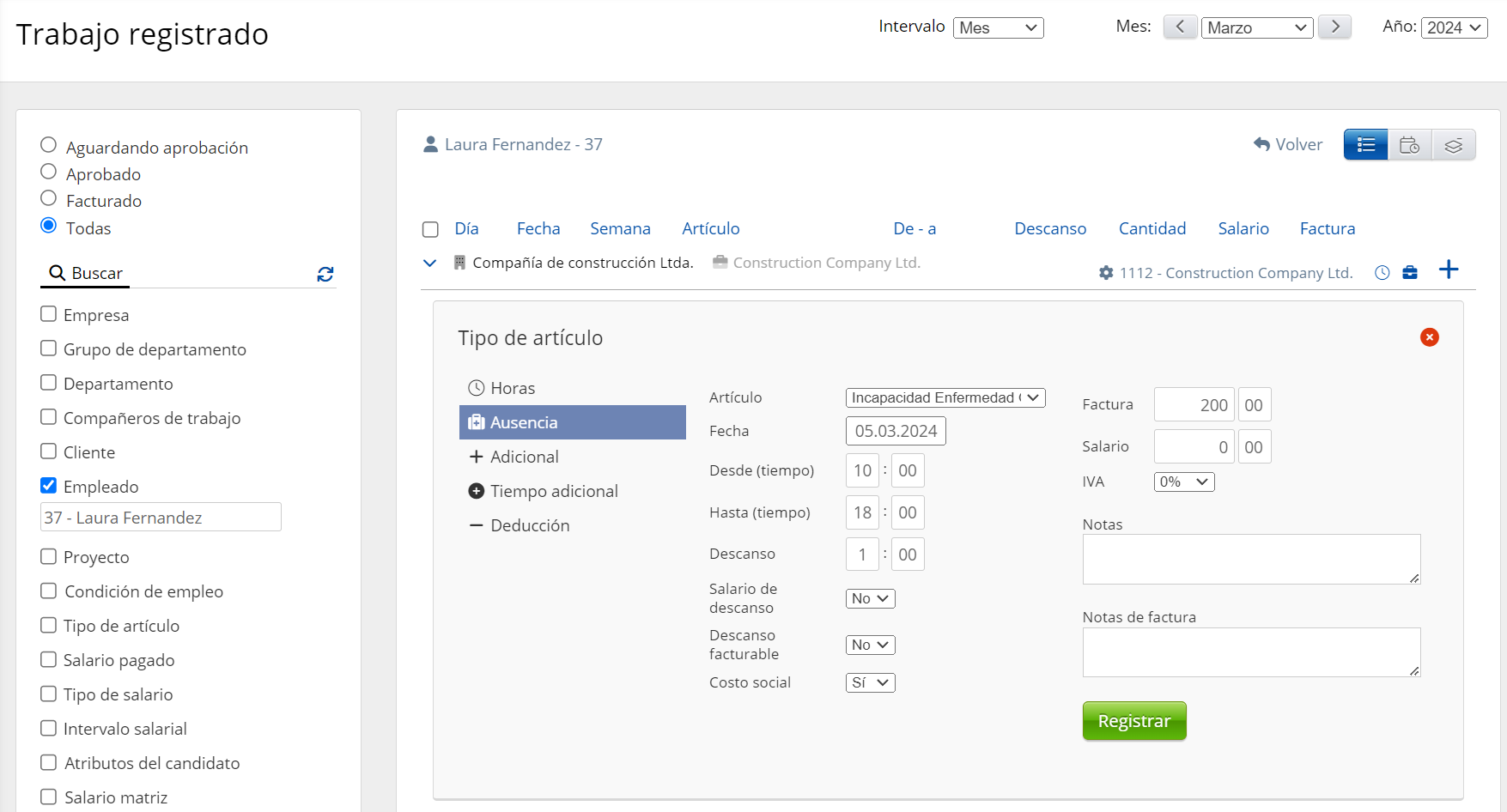The height and width of the screenshot is (812, 1507).
Task: Click the Volver link
Action: [1288, 144]
